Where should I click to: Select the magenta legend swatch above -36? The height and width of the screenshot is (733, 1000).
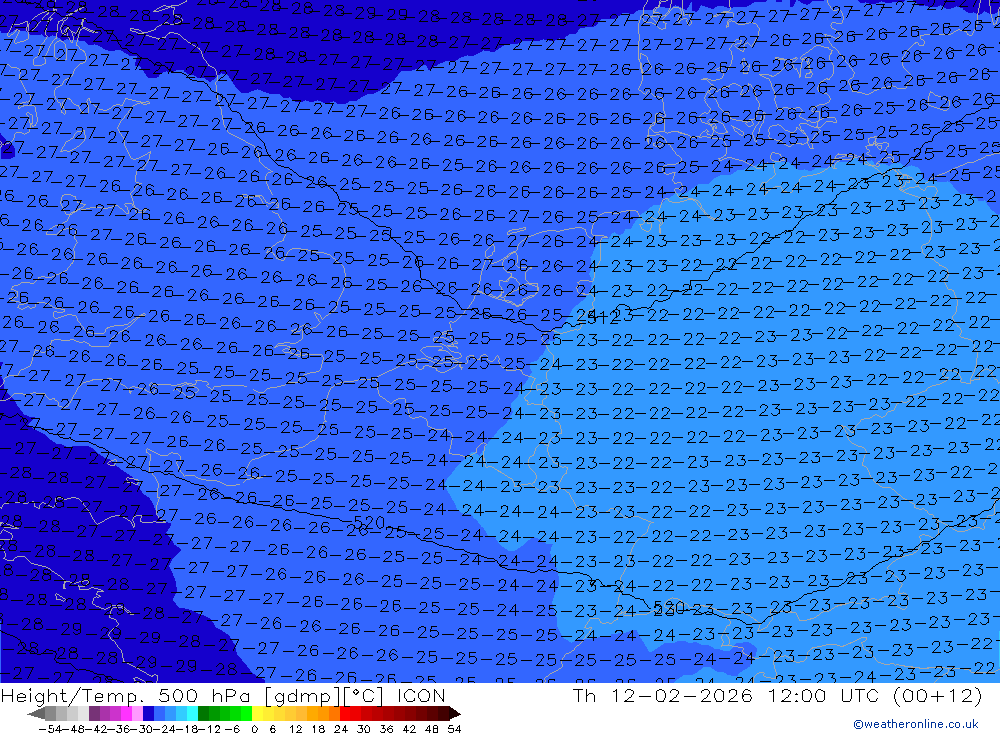pyautogui.click(x=126, y=713)
